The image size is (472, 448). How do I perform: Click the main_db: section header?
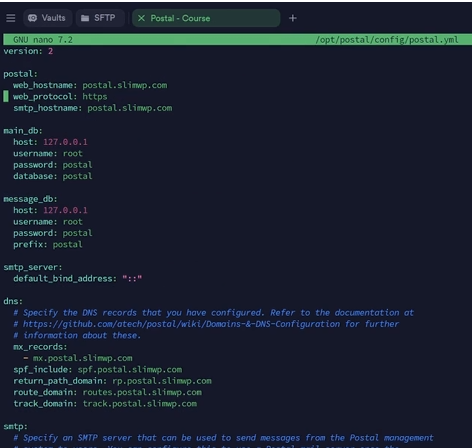[23, 131]
